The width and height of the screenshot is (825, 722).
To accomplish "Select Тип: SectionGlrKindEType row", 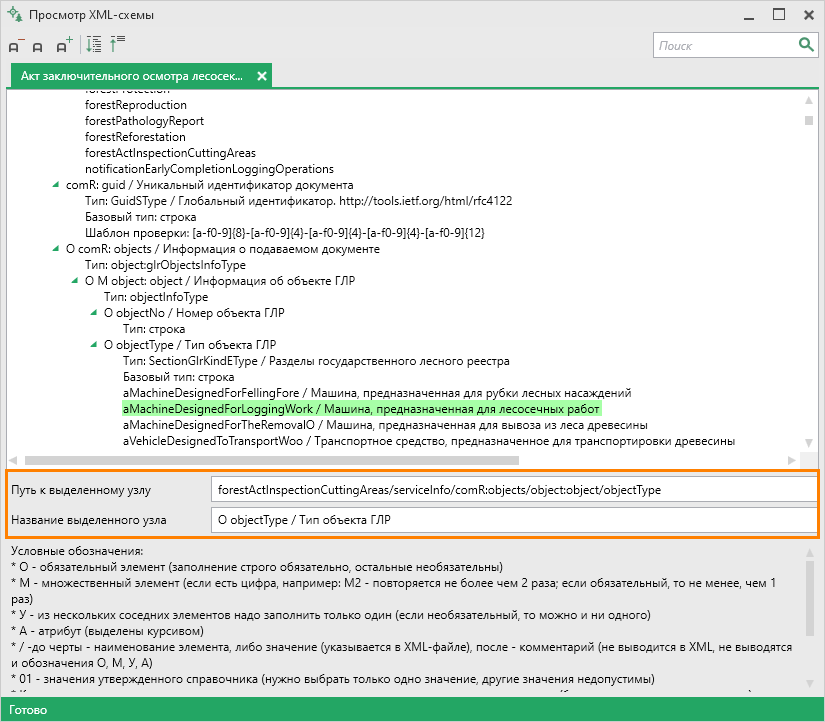I will click(316, 361).
